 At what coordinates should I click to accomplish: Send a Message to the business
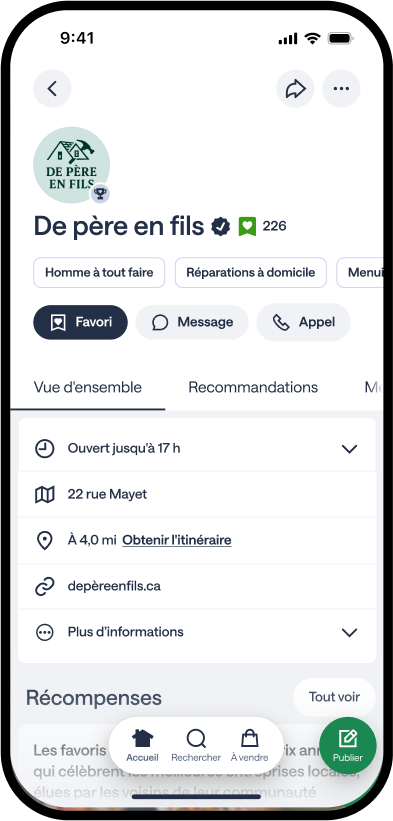click(192, 322)
